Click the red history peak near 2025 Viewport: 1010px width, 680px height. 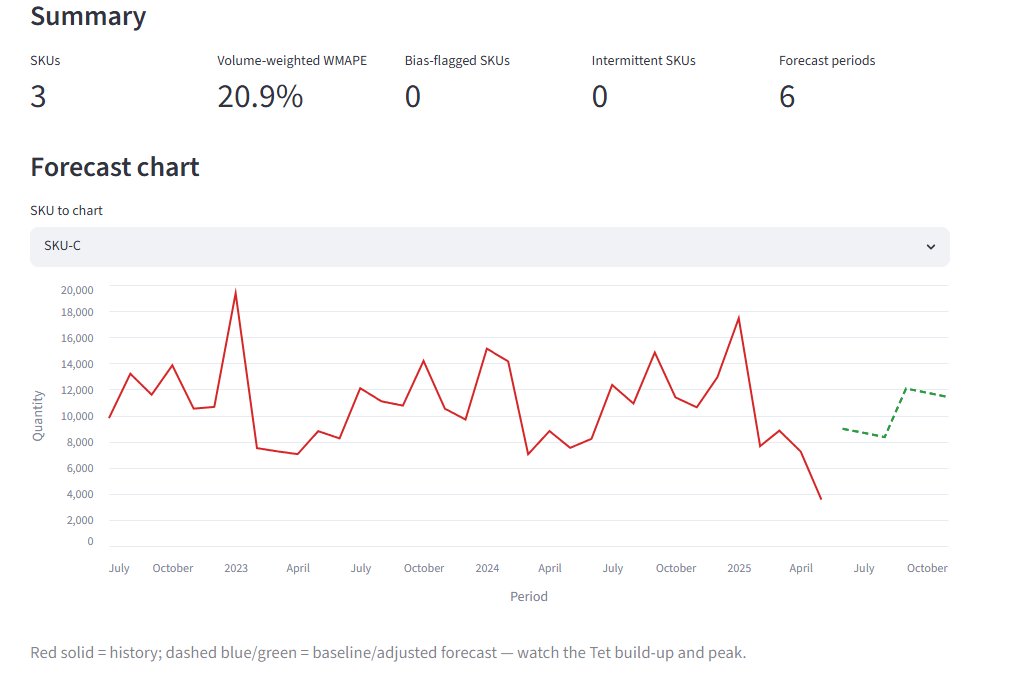739,318
